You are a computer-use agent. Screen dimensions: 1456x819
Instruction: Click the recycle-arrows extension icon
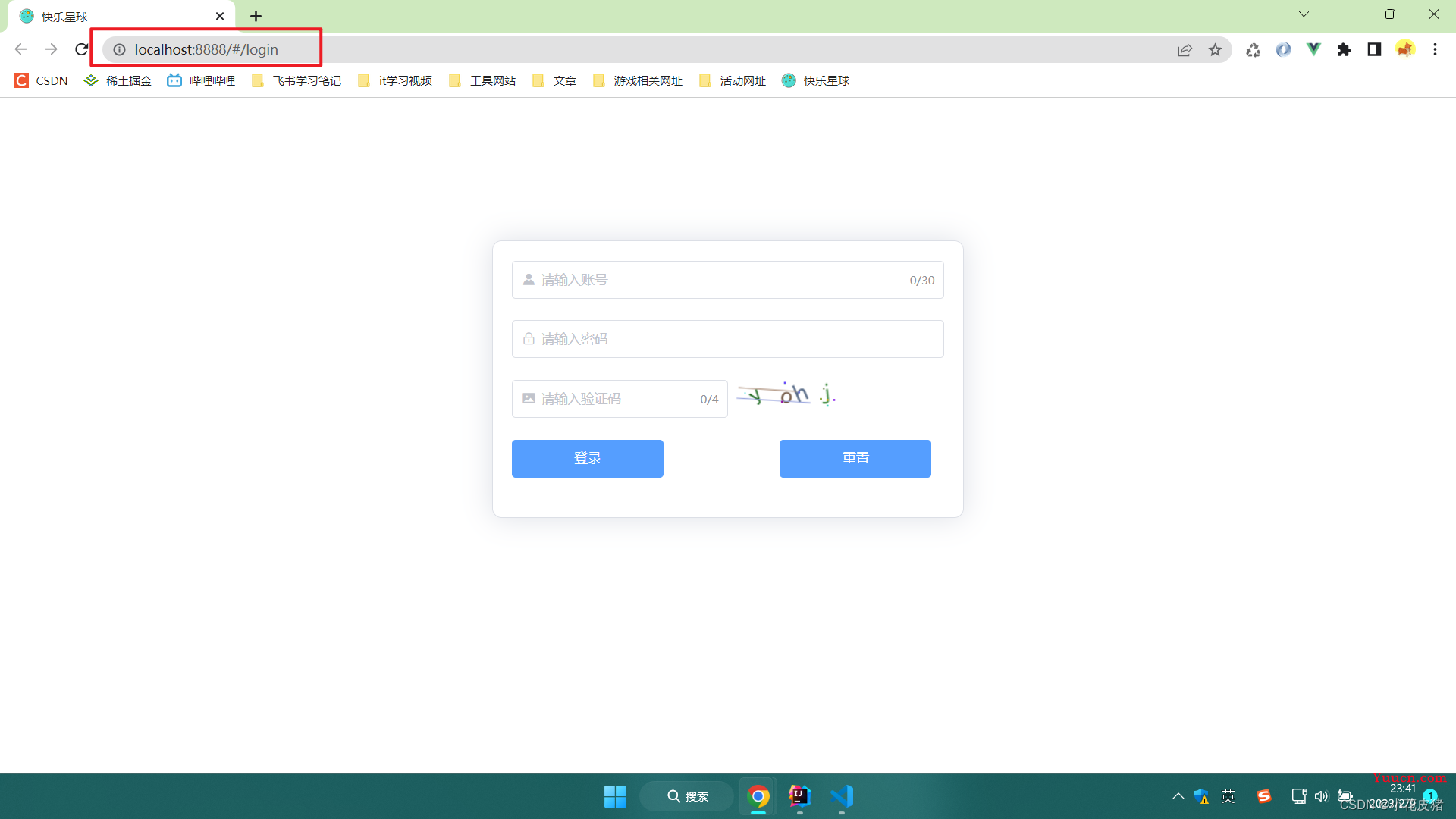[x=1253, y=49]
